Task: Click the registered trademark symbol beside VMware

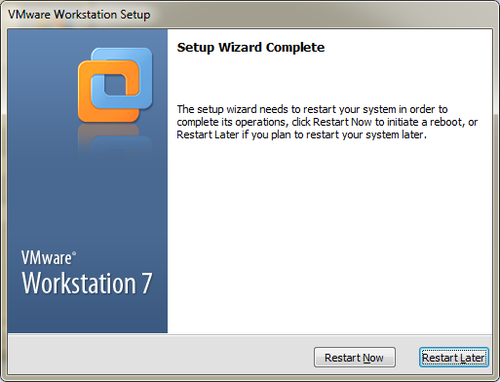Action: (74, 254)
